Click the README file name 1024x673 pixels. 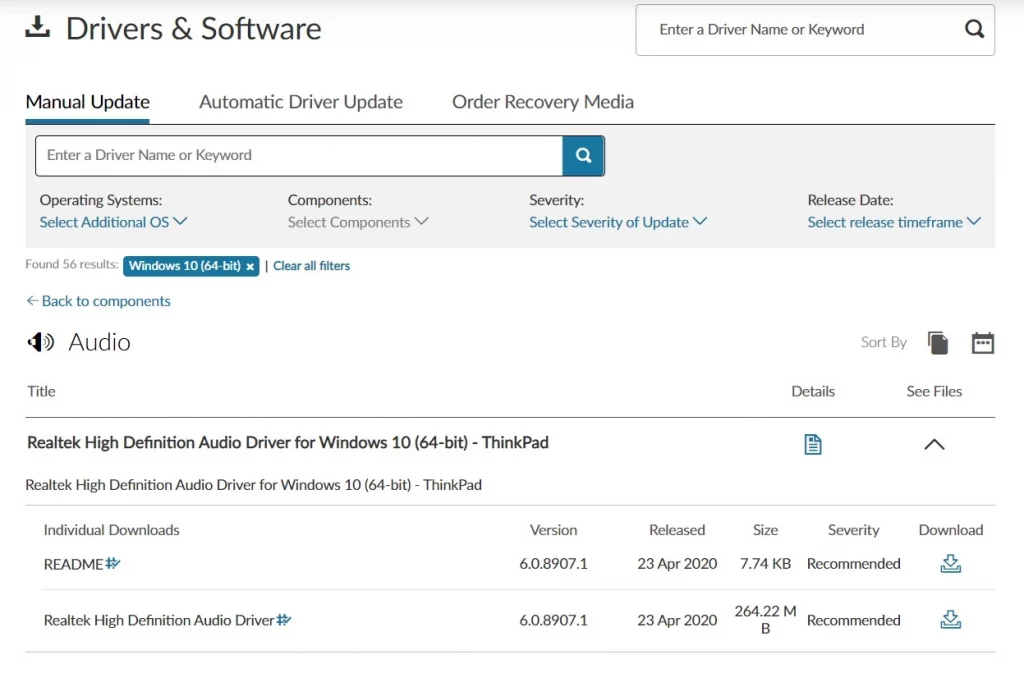tap(73, 564)
